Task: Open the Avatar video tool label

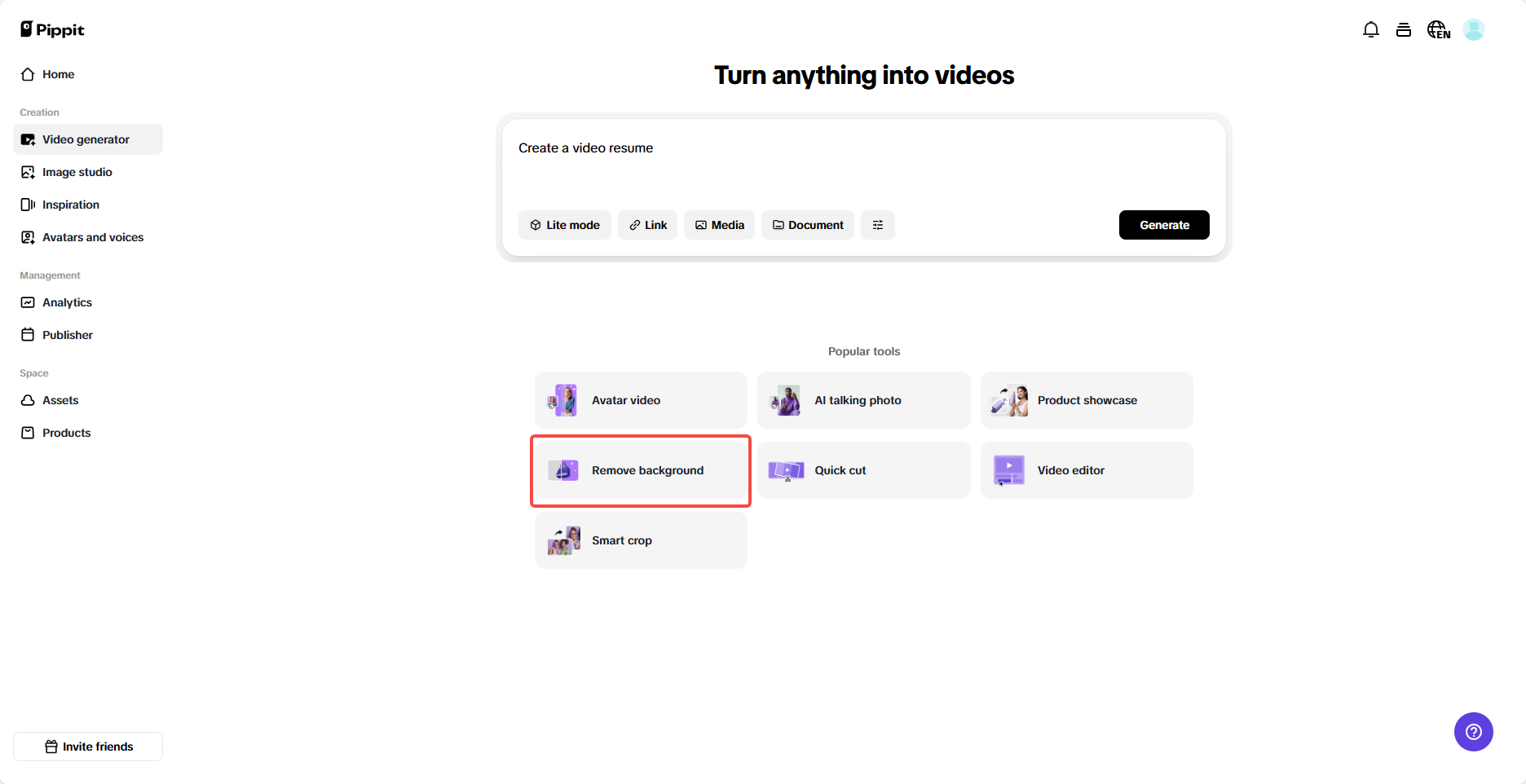Action: (626, 400)
